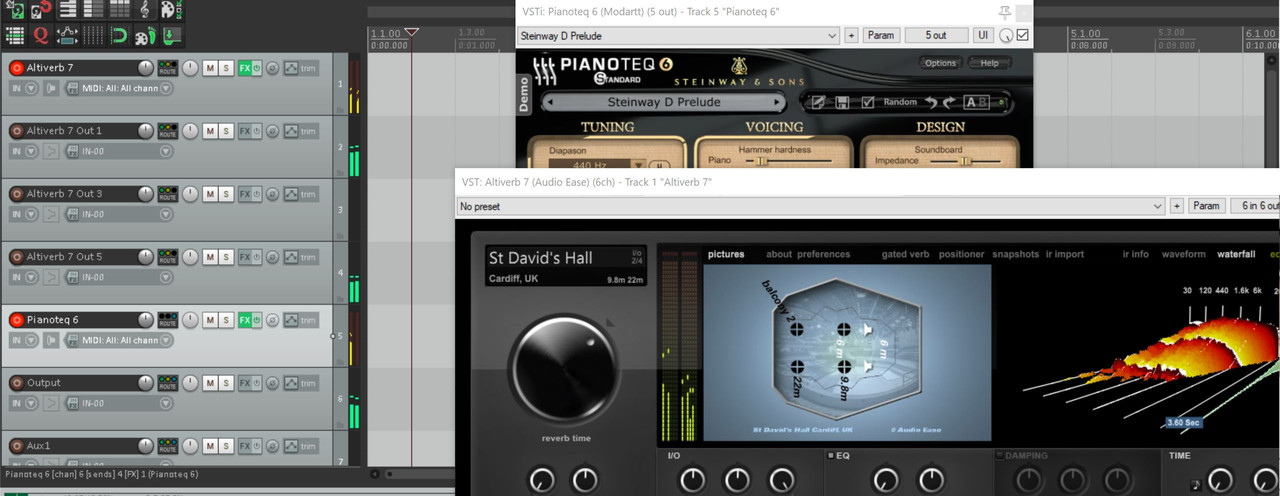Toggle Pianoteq plugin bypass checkbox in window header
The width and height of the screenshot is (1280, 496).
click(x=1022, y=35)
